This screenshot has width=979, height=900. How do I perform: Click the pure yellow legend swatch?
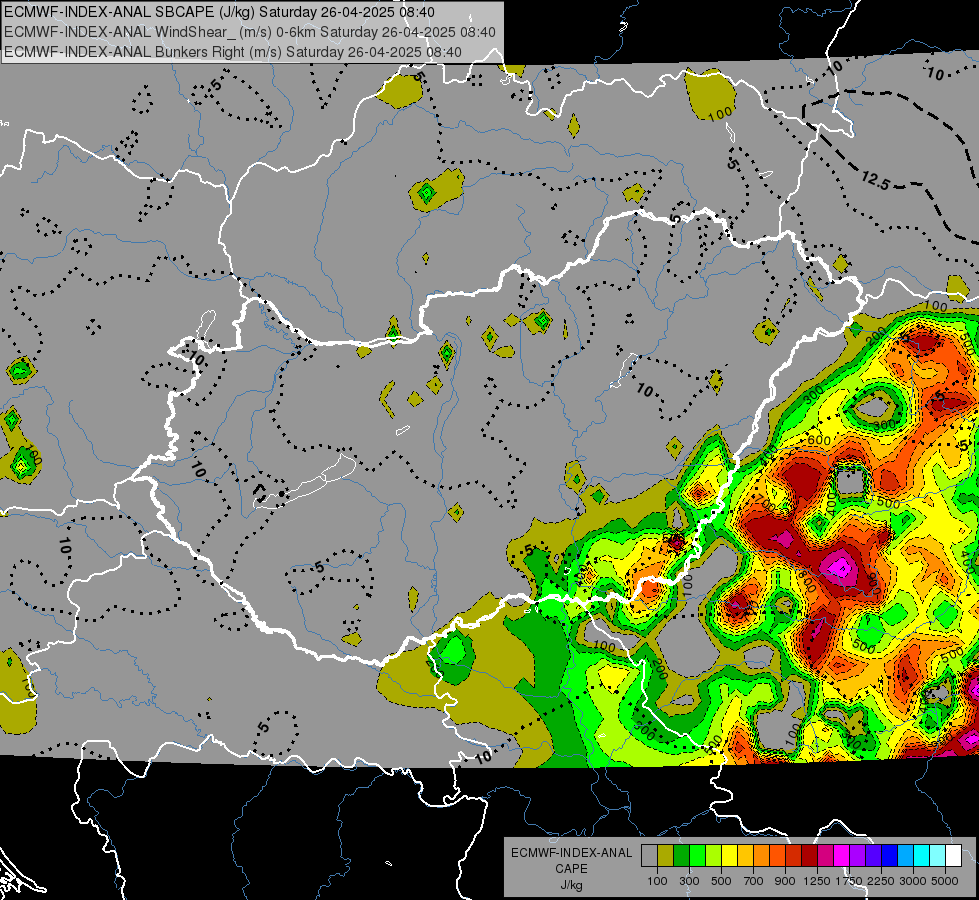(729, 856)
